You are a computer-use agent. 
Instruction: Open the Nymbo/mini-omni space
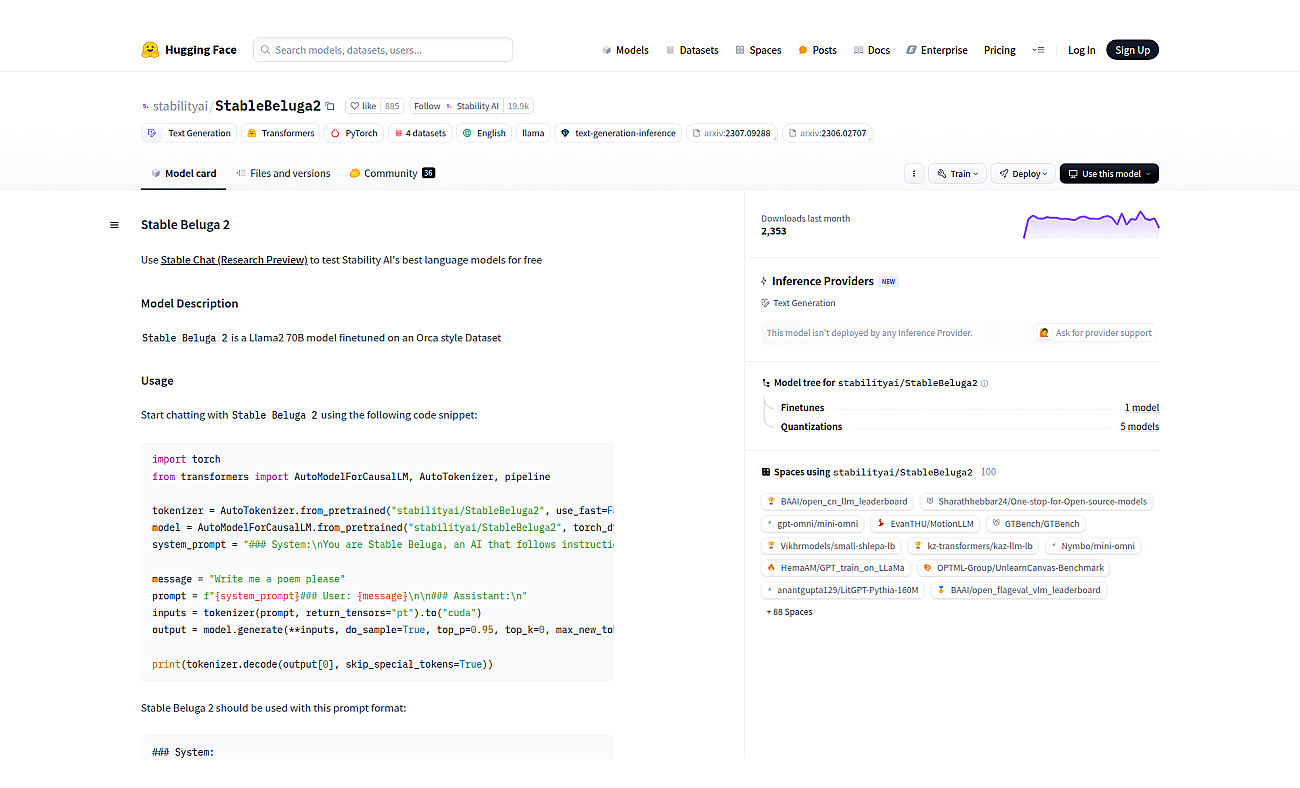[x=1092, y=546]
